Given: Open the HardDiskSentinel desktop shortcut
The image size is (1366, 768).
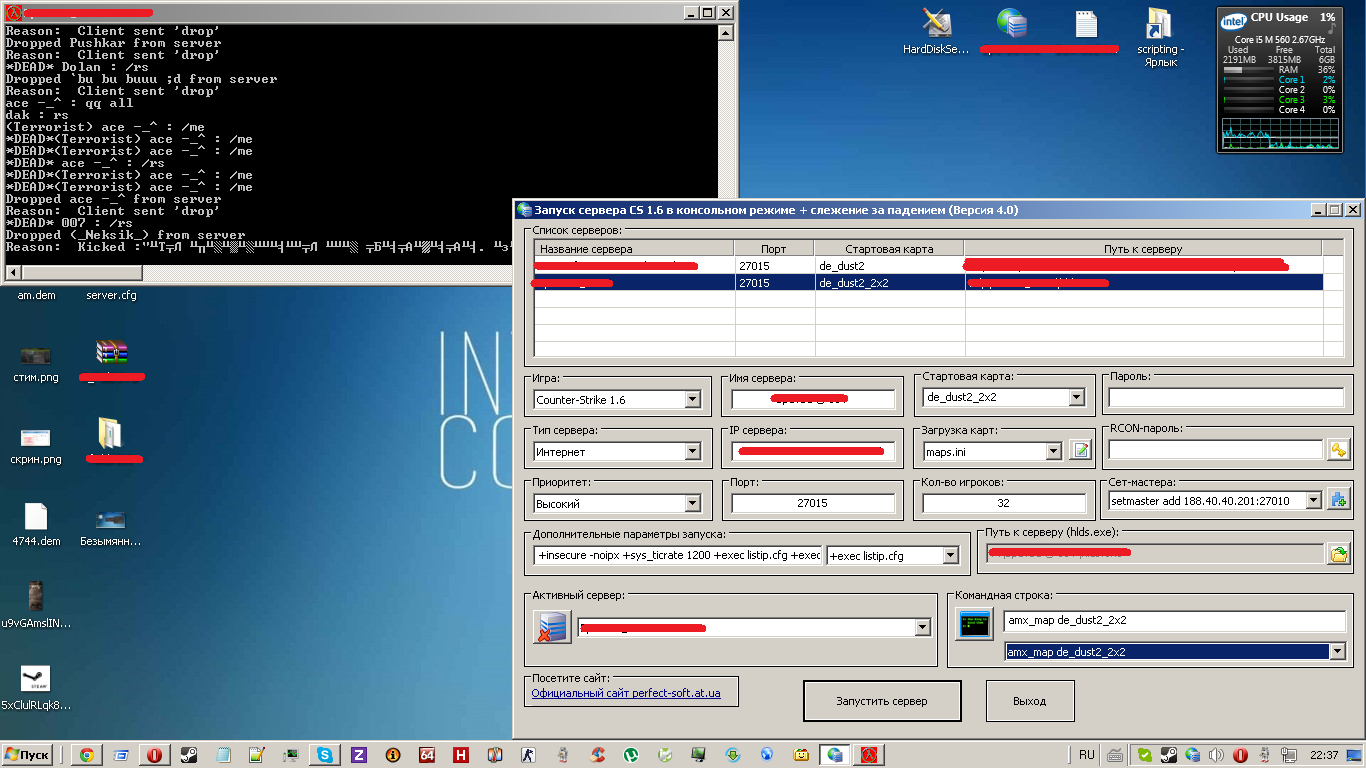Looking at the screenshot, I should click(936, 31).
